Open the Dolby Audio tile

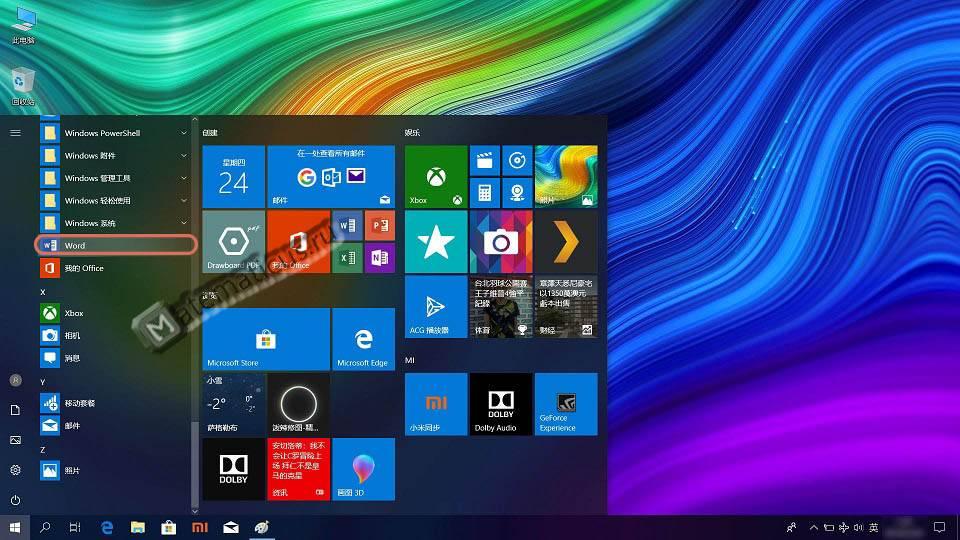pyautogui.click(x=501, y=404)
